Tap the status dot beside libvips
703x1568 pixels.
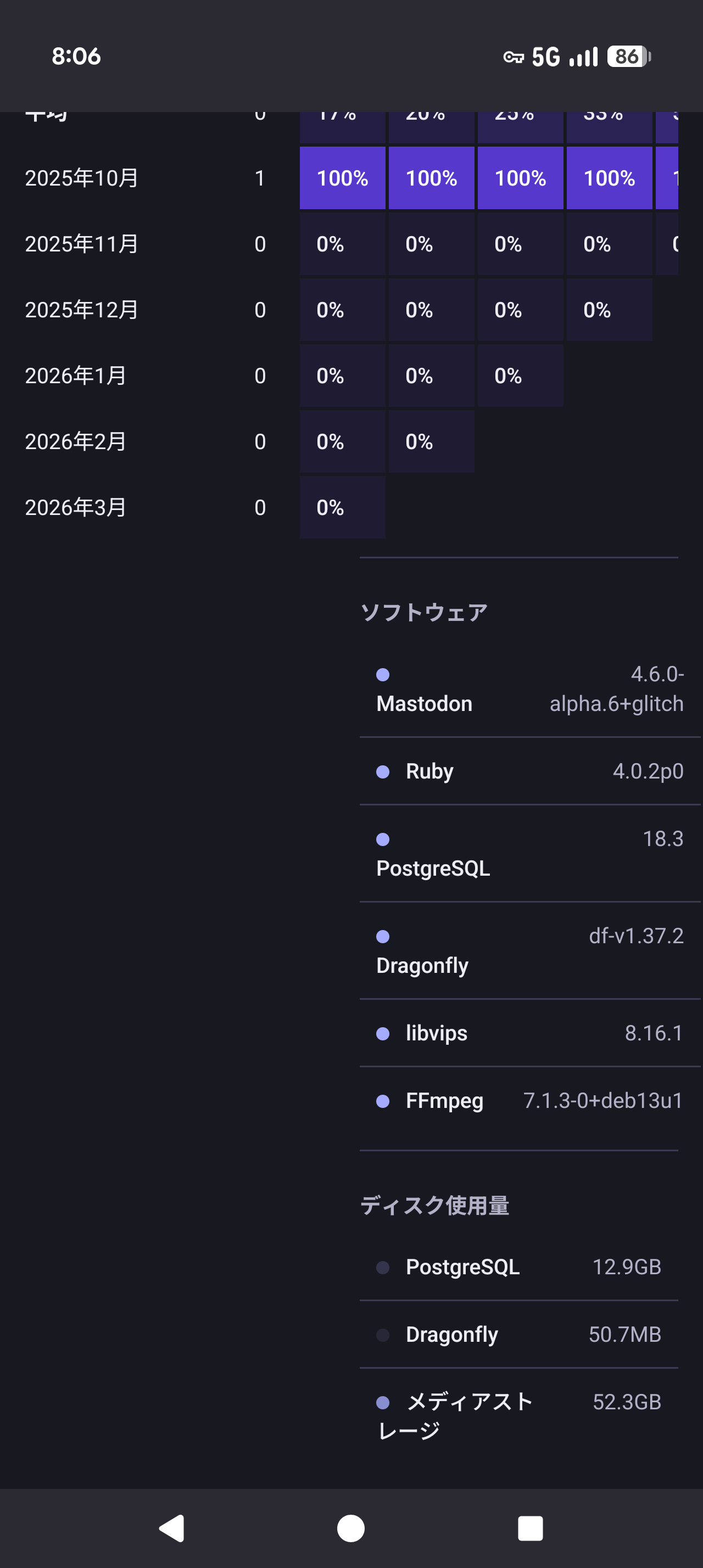point(383,1034)
